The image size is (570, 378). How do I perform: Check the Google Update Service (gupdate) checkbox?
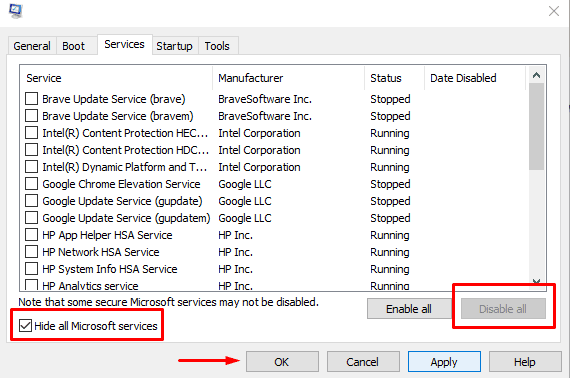point(31,201)
